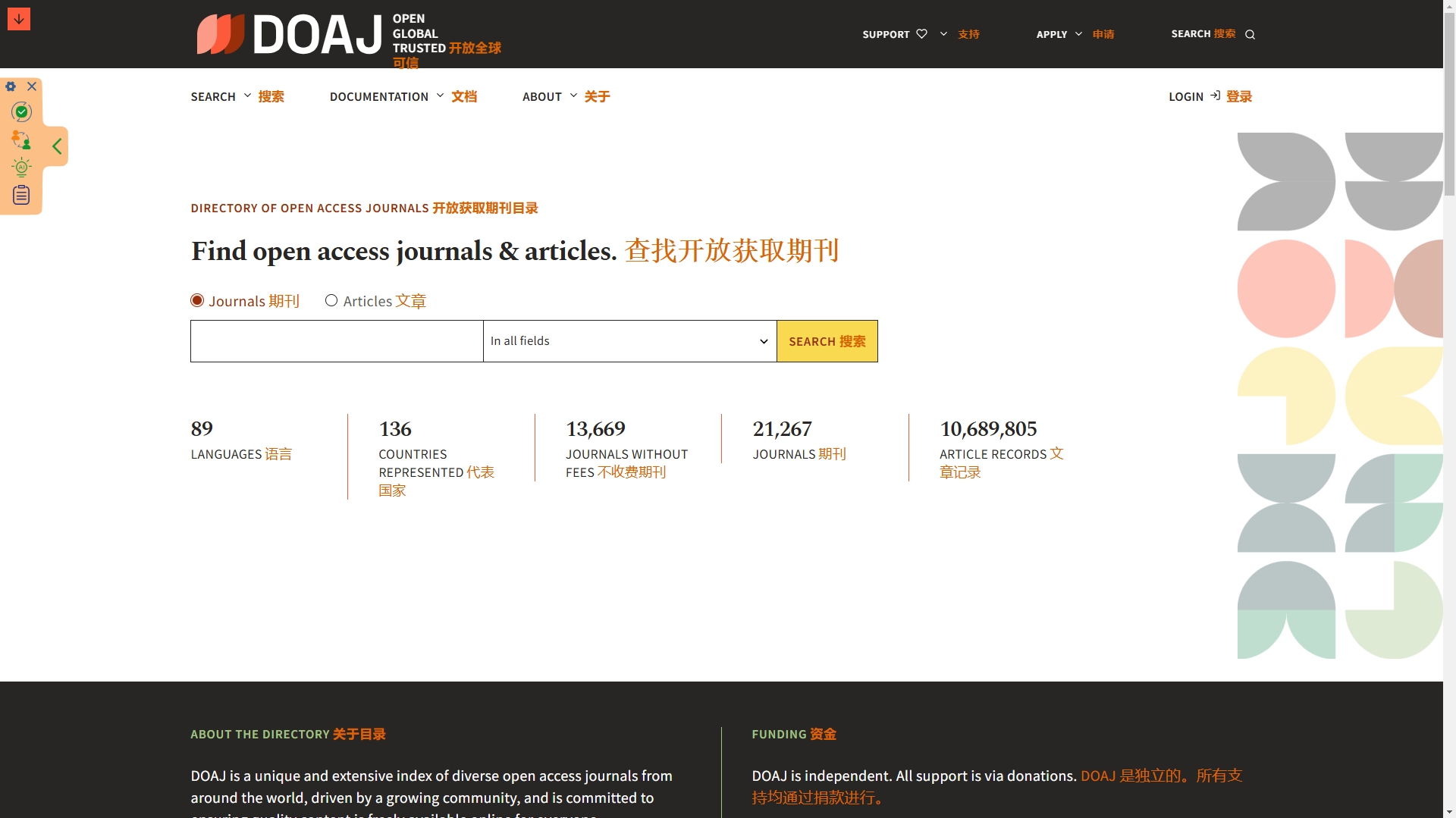This screenshot has height=818, width=1456.
Task: Open the 'In all fields' dropdown
Action: [x=629, y=341]
